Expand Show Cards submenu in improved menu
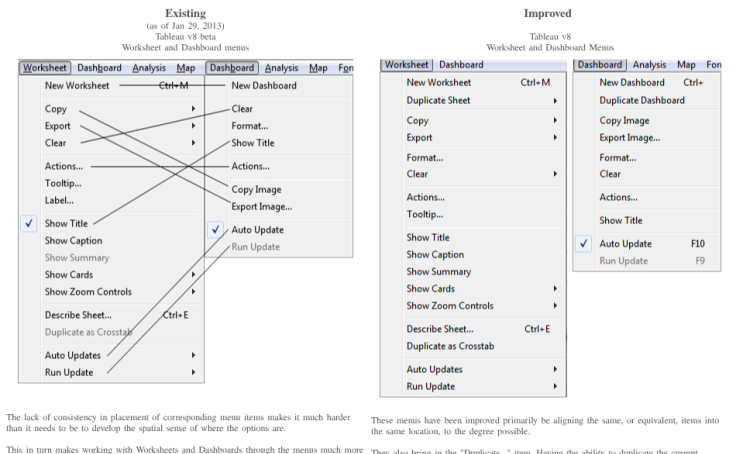Screen dimensions: 736x454 click(x=553, y=288)
